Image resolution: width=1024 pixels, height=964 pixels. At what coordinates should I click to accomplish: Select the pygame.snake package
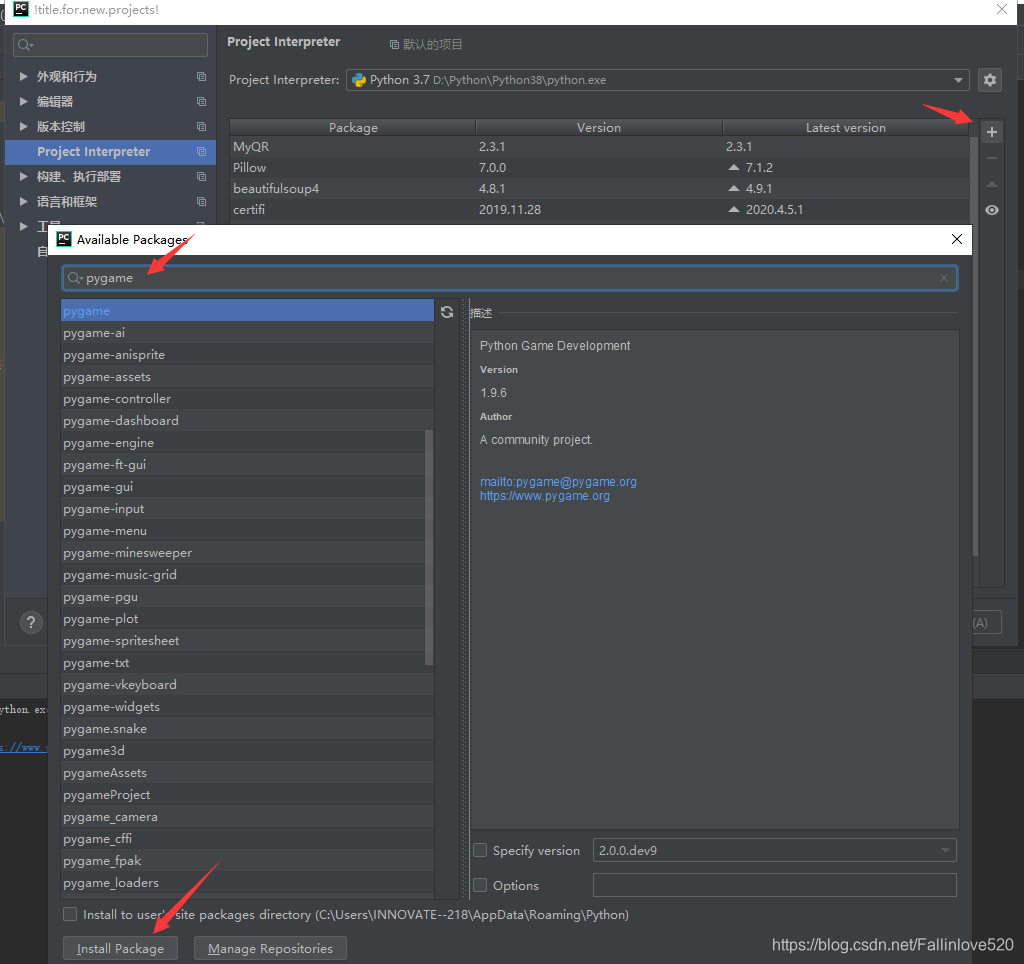[248, 729]
